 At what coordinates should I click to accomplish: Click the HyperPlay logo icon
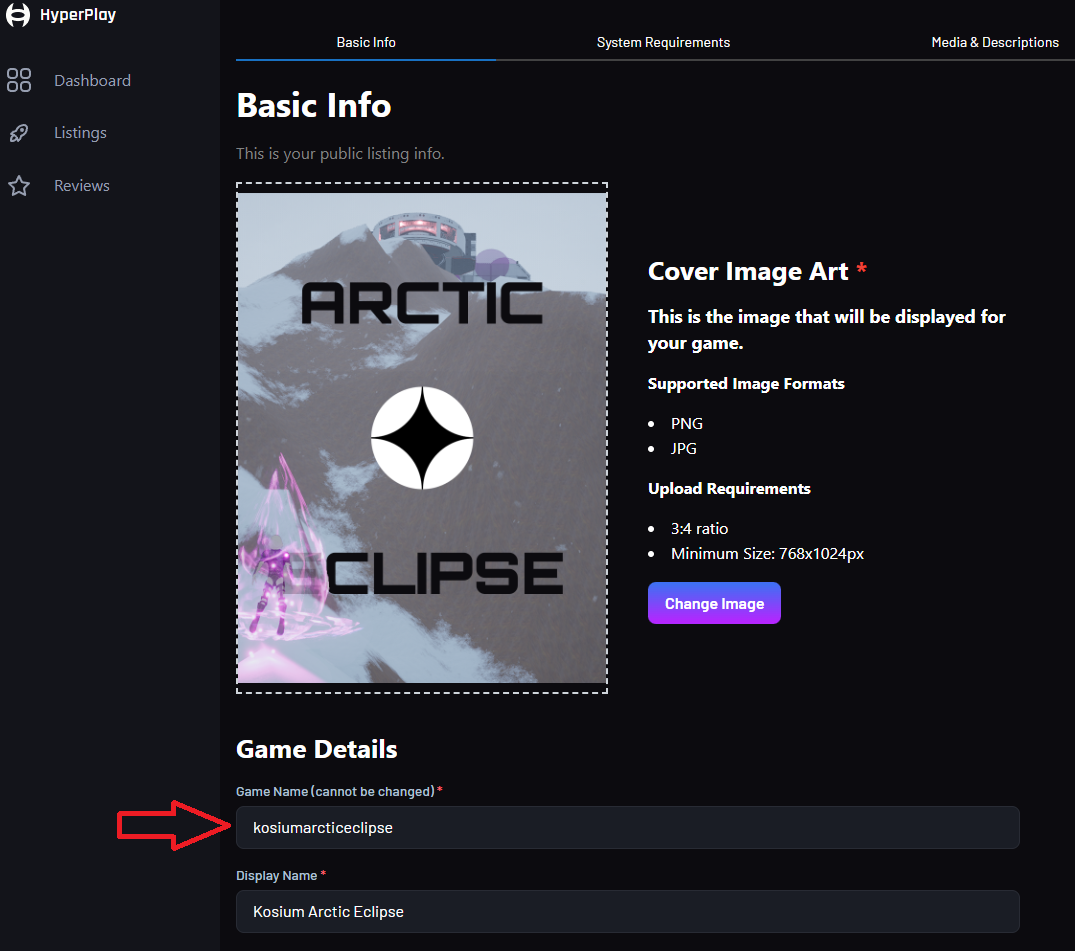point(18,14)
